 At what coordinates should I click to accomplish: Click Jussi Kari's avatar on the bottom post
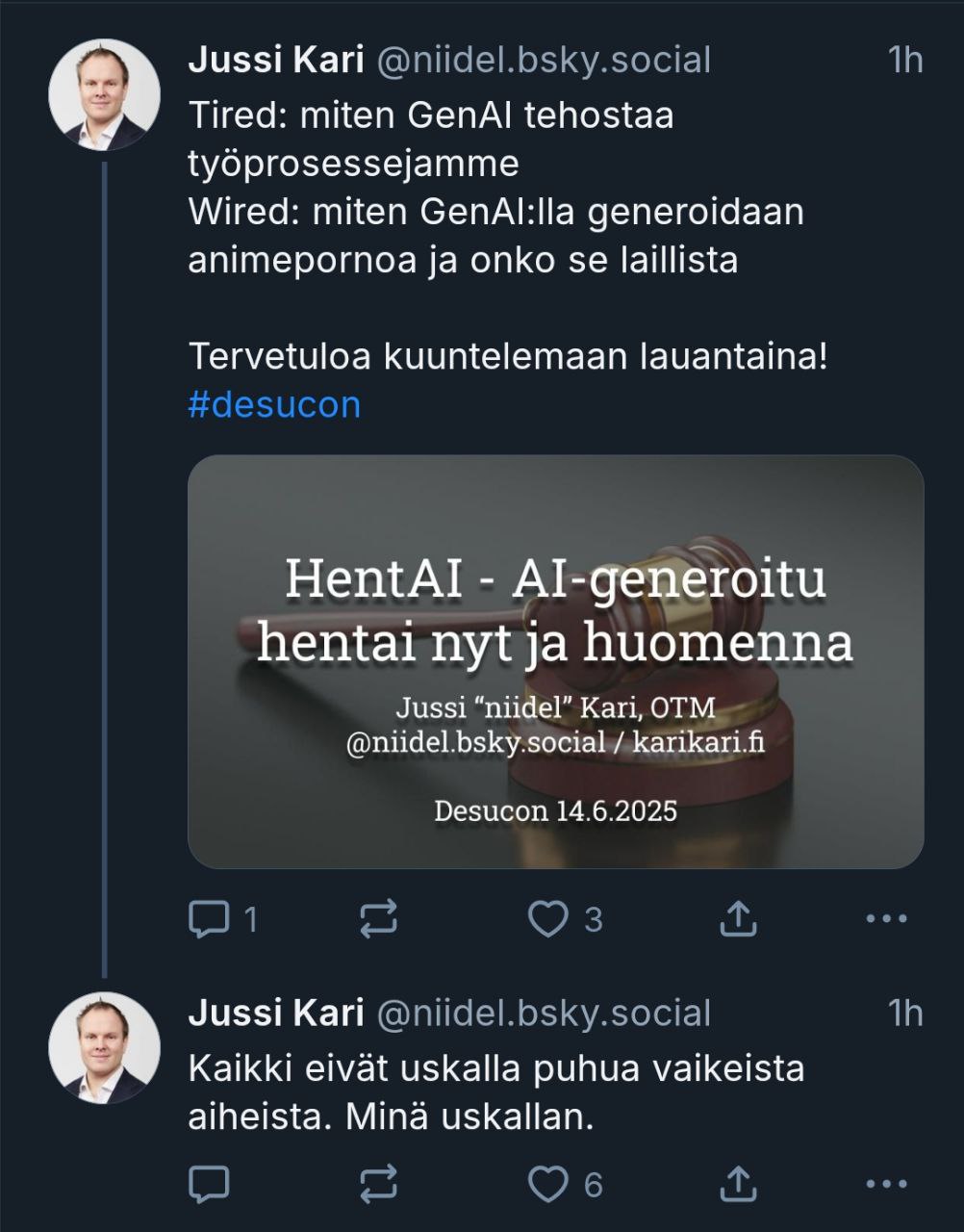tap(104, 1047)
